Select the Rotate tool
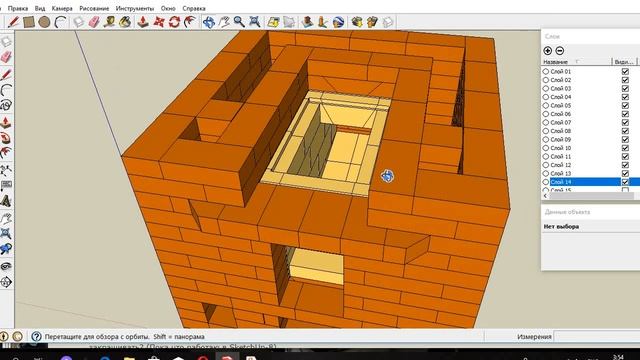This screenshot has height=360, width=640. click(x=174, y=22)
